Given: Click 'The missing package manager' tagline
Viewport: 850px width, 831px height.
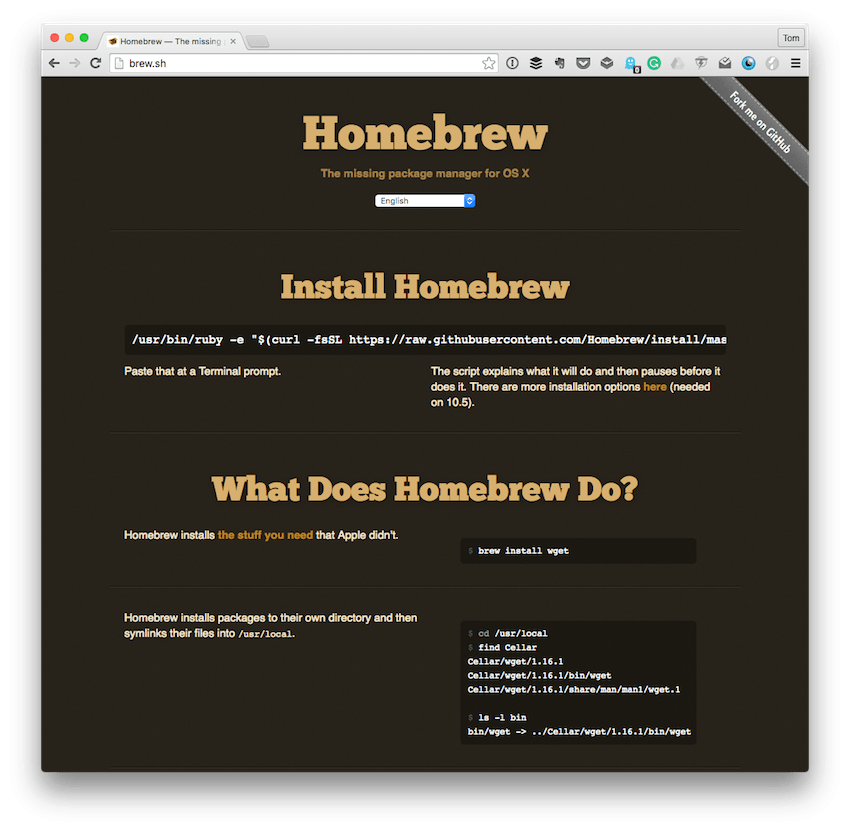Looking at the screenshot, I should (x=425, y=173).
